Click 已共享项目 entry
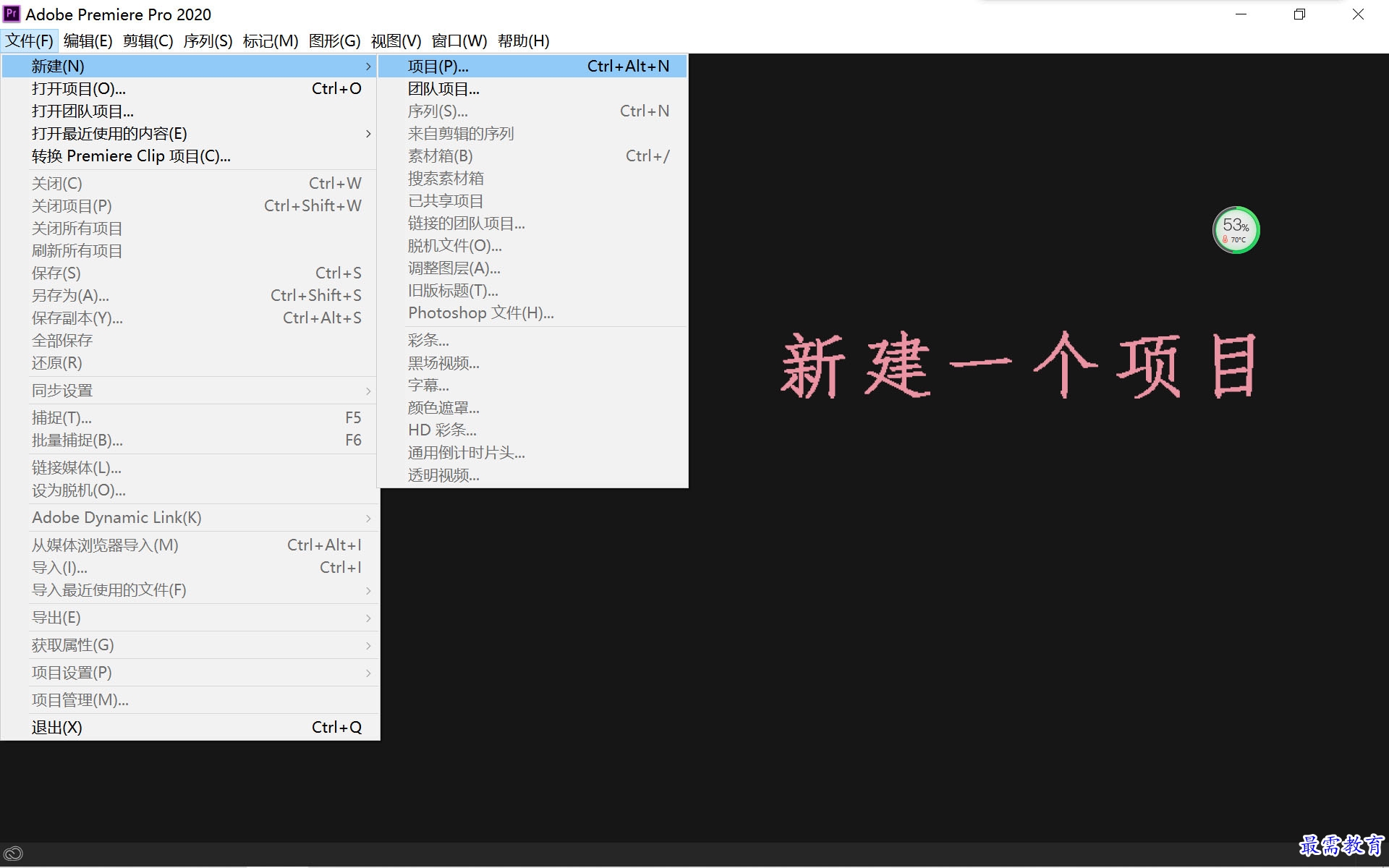The image size is (1389, 868). point(532,200)
